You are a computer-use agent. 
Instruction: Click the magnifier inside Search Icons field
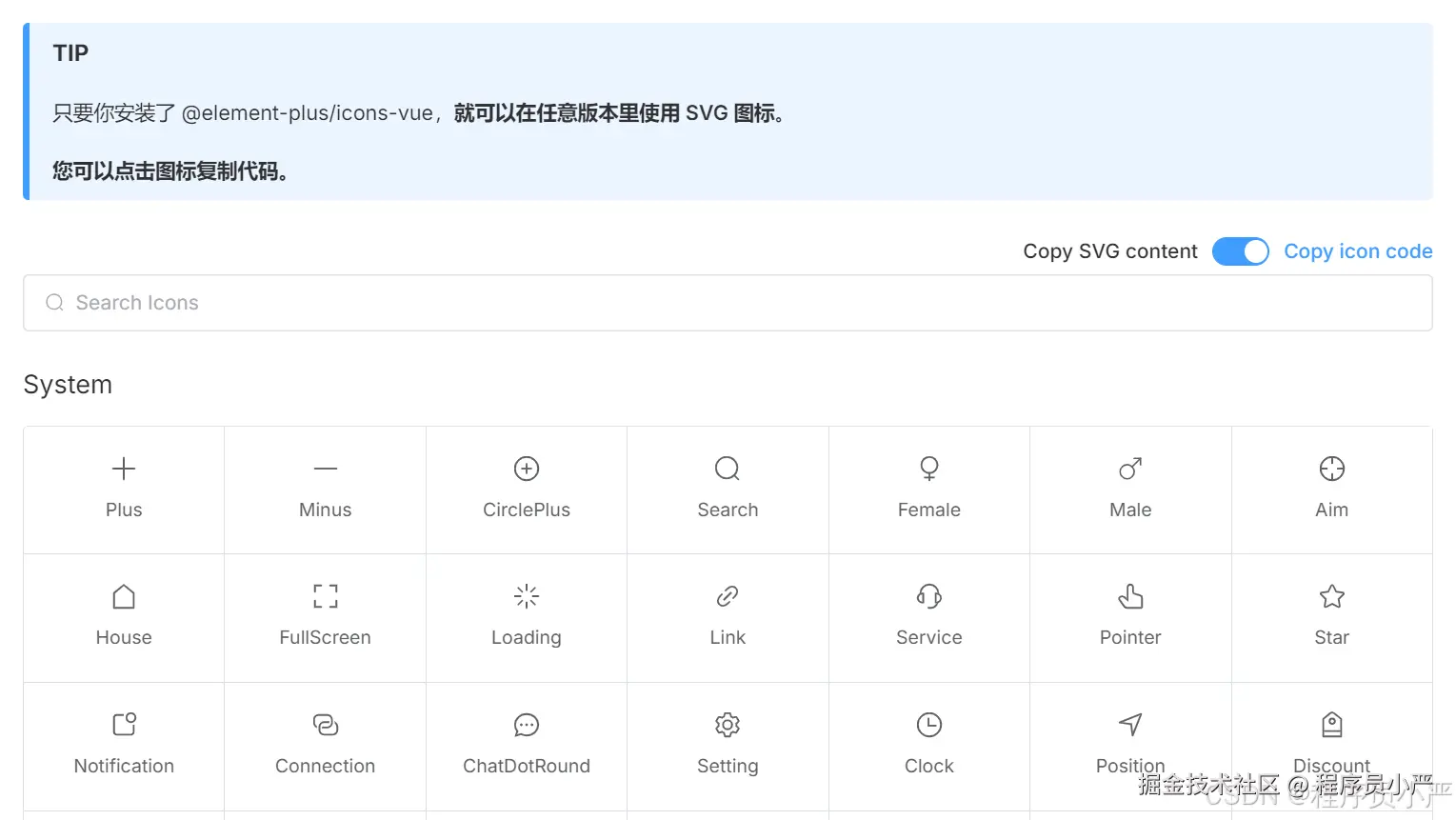click(55, 303)
